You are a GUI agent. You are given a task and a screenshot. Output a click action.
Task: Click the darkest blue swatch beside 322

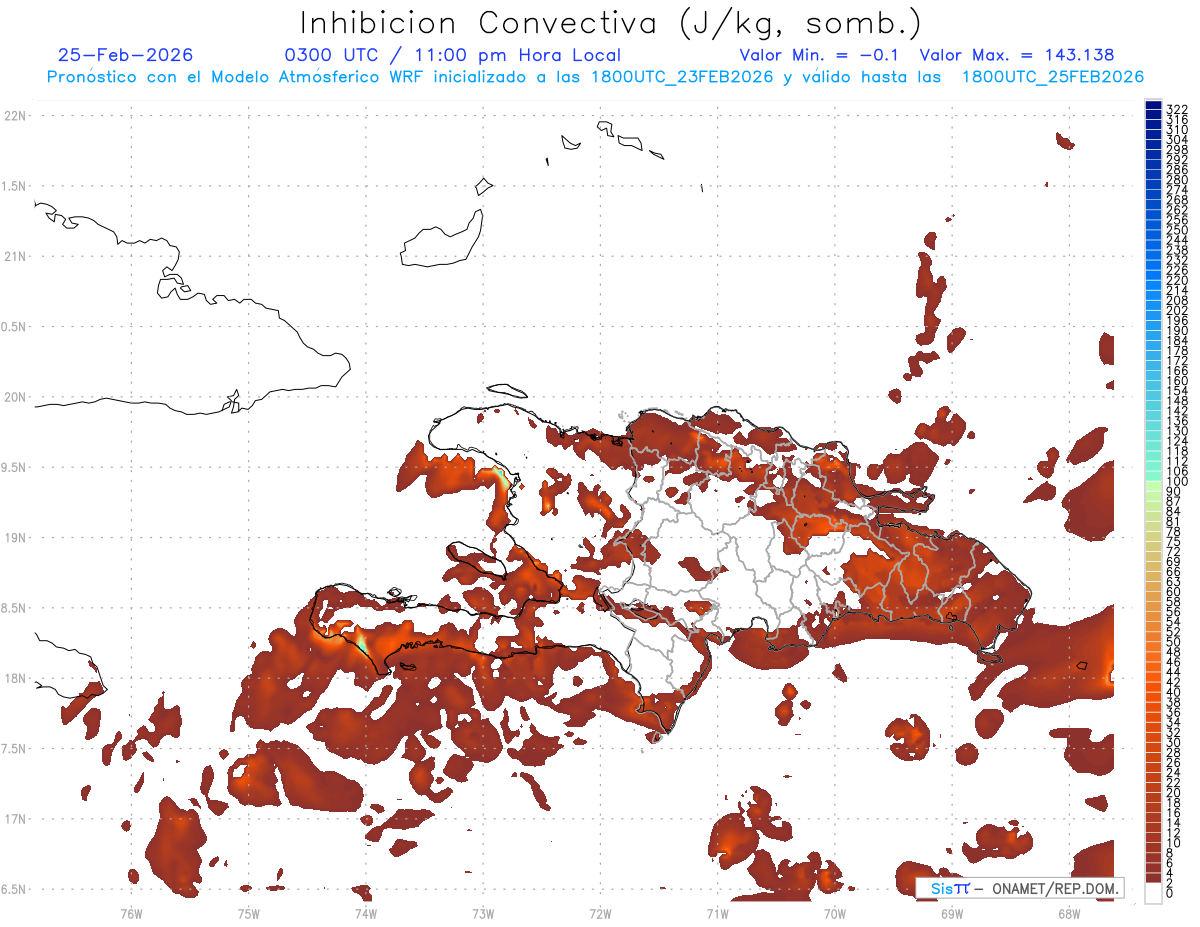(1153, 106)
